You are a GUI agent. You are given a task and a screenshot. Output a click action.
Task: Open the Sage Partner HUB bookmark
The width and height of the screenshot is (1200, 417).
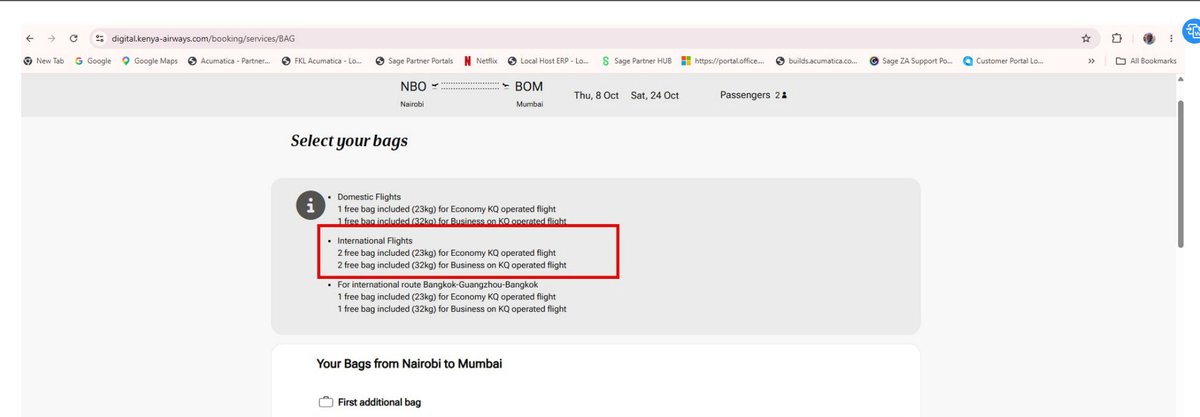[636, 60]
